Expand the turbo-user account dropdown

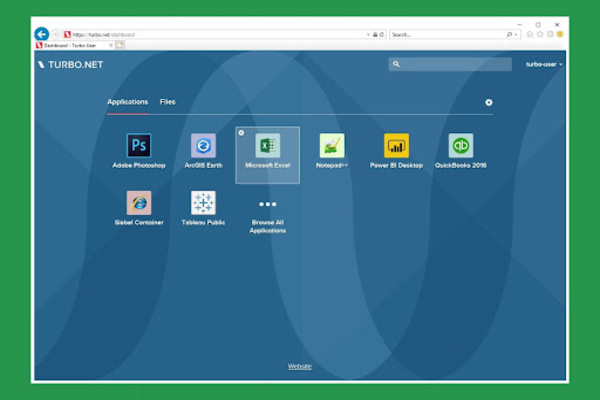pos(544,64)
